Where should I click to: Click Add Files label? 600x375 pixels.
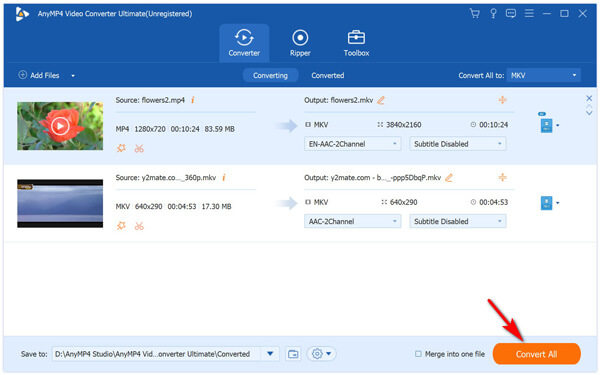(45, 75)
